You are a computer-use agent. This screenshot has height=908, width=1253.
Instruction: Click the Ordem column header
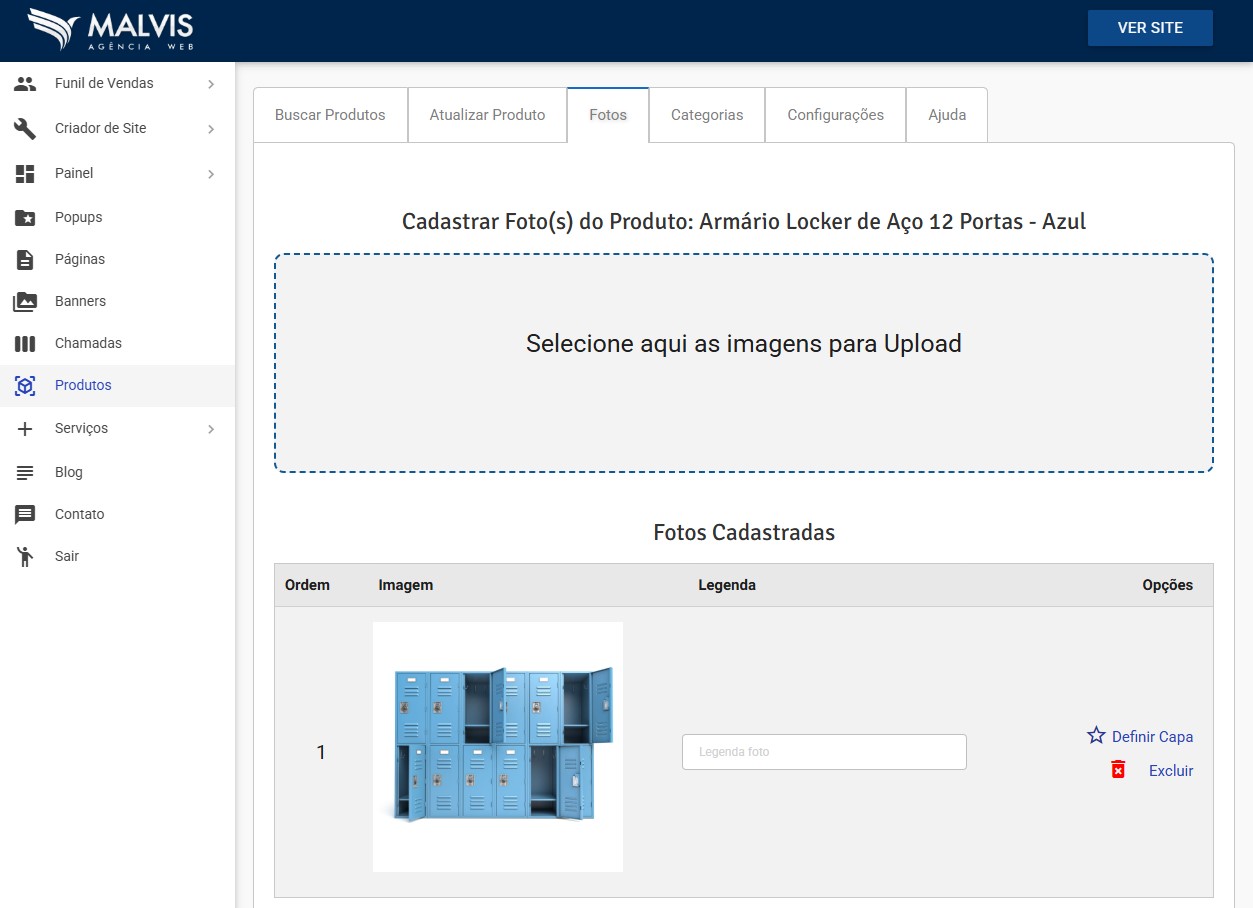pyautogui.click(x=307, y=585)
